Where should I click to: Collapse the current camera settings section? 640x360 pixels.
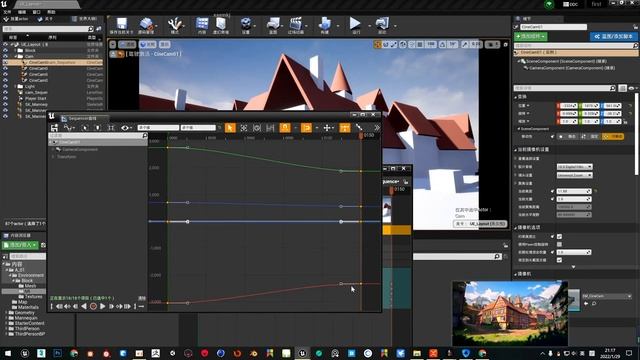(x=516, y=149)
